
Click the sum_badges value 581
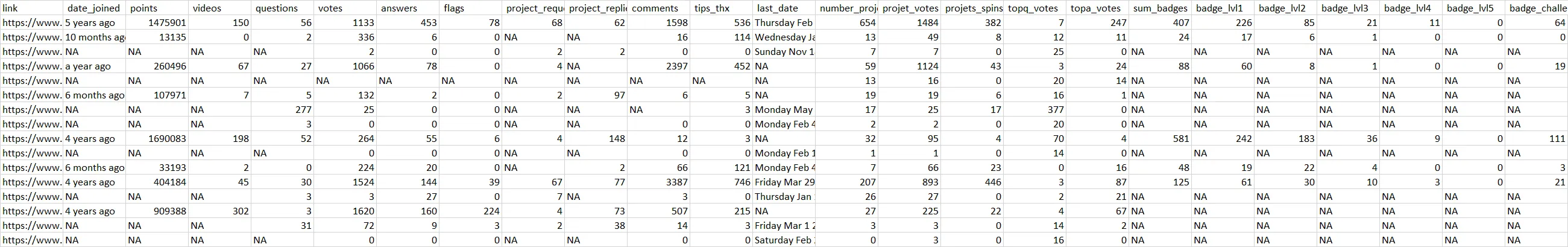coord(1160,139)
